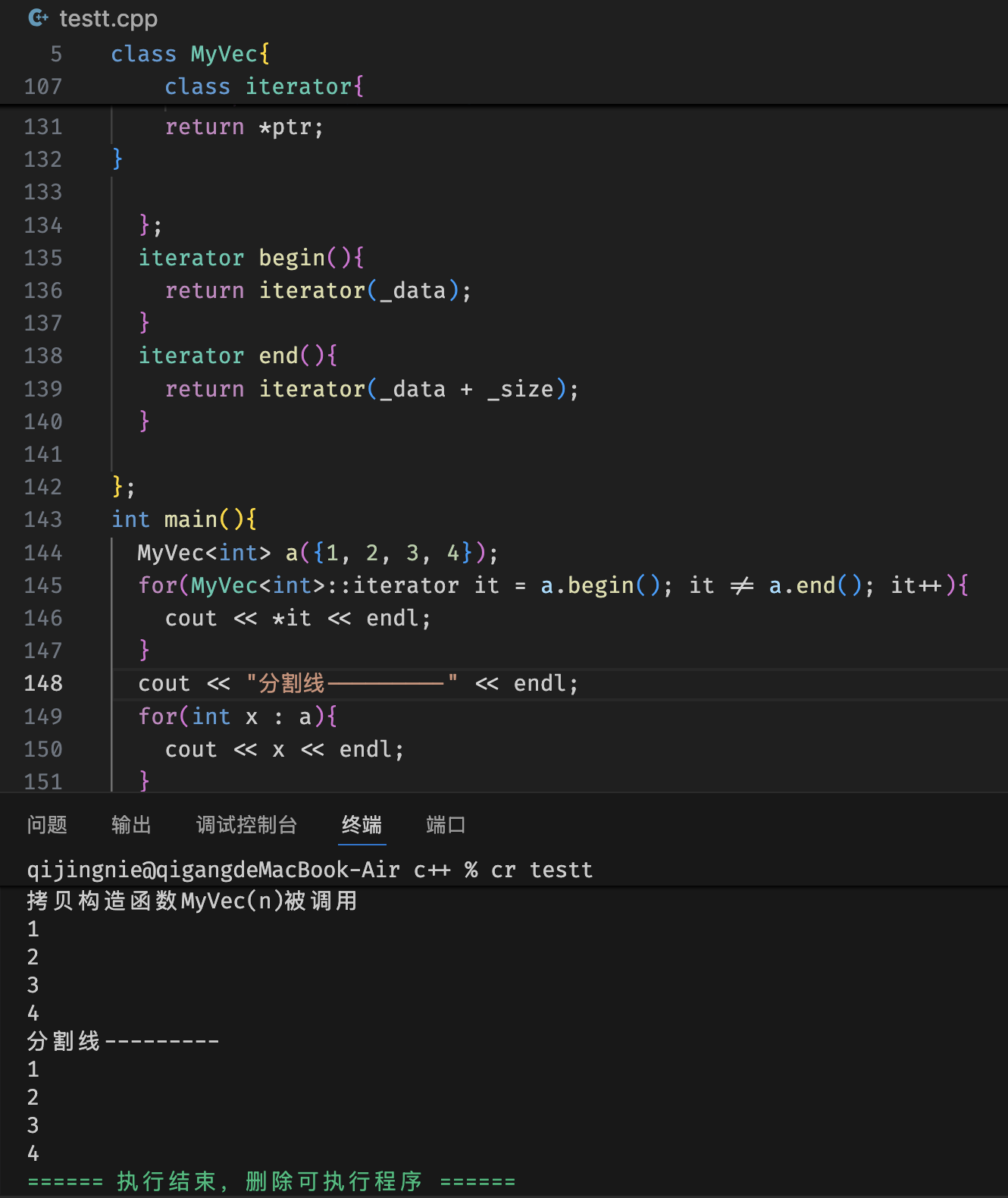Click terminal output '拷贝构造函数MyVec(n)被调用'
1008x1198 pixels.
pos(192,901)
